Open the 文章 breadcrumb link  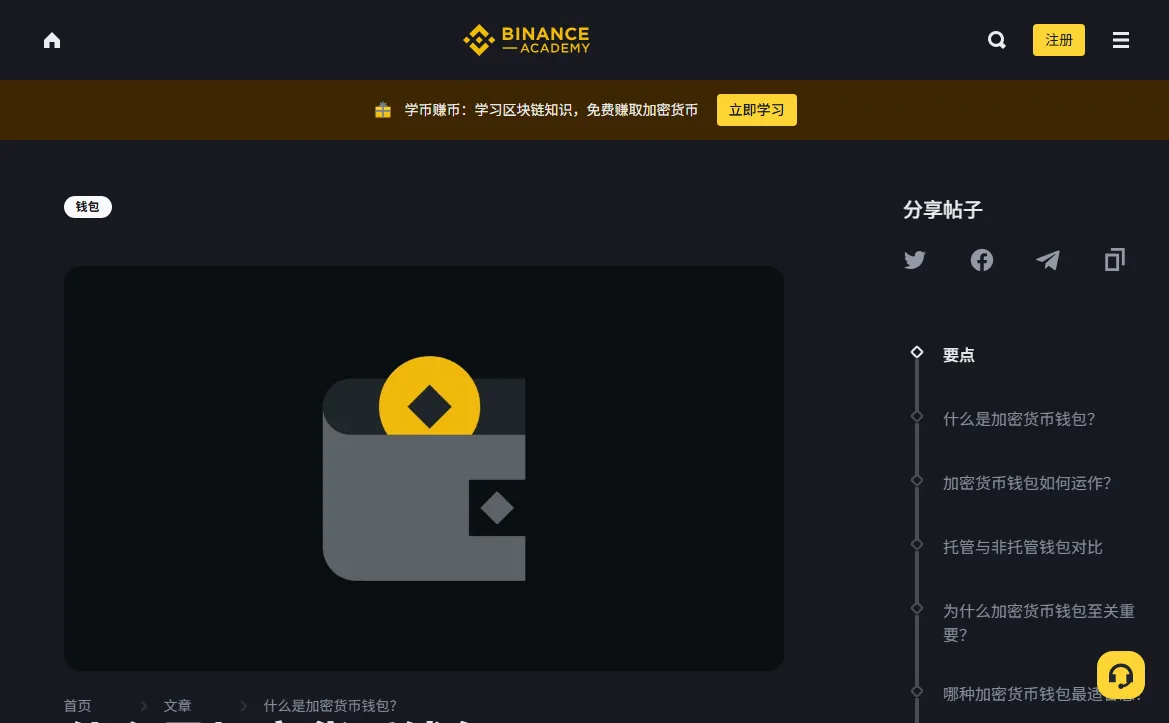click(177, 706)
